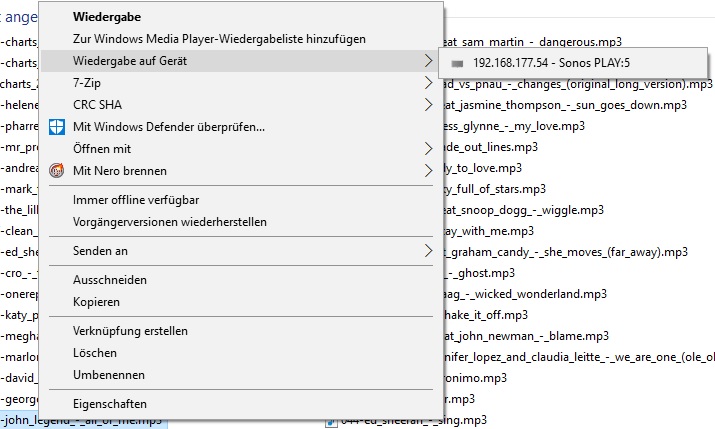Expand the Öffnen mit submenu arrow
The width and height of the screenshot is (715, 429).
(428, 149)
